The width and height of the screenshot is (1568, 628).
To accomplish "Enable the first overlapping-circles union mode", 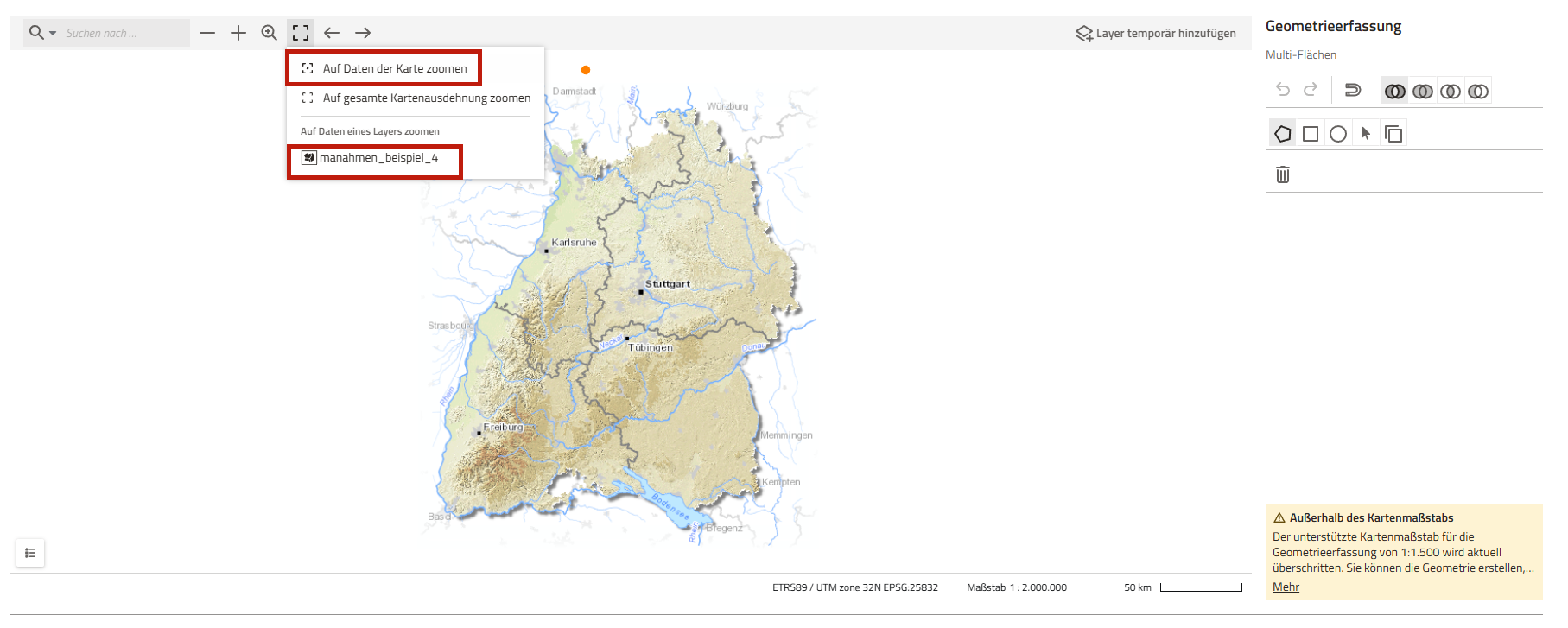I will 1394,91.
